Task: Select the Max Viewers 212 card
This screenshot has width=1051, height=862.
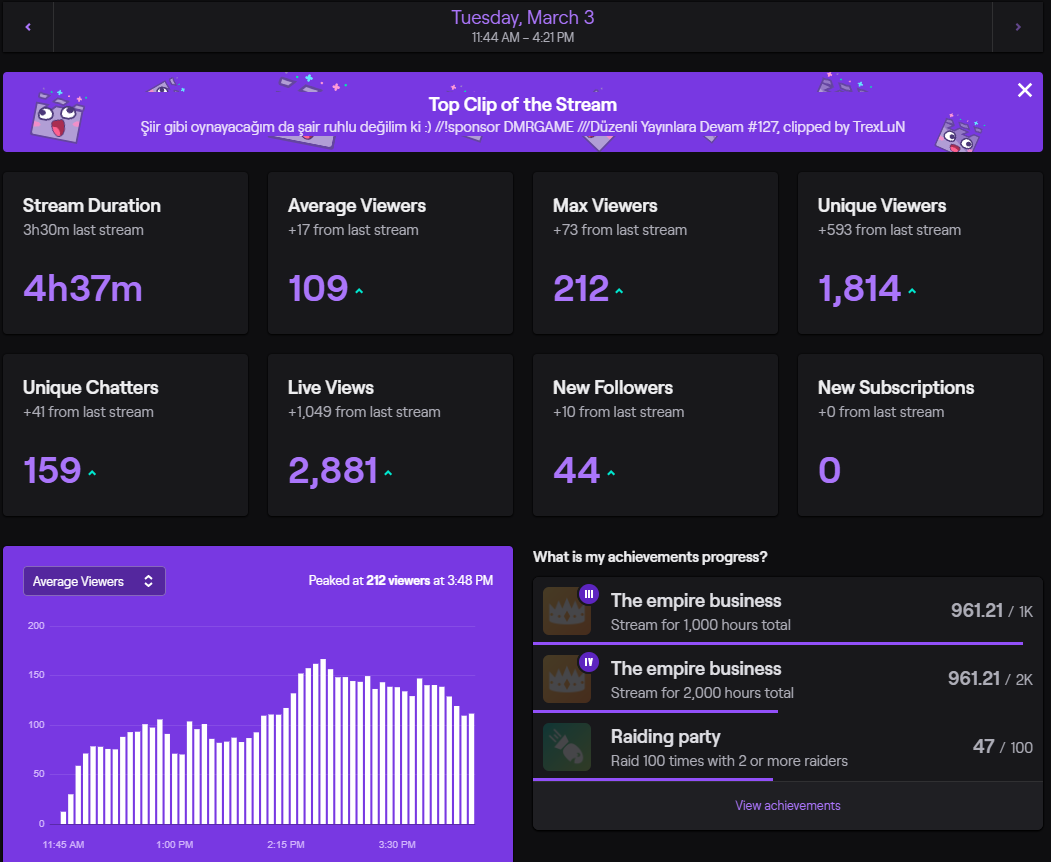Action: [x=655, y=253]
